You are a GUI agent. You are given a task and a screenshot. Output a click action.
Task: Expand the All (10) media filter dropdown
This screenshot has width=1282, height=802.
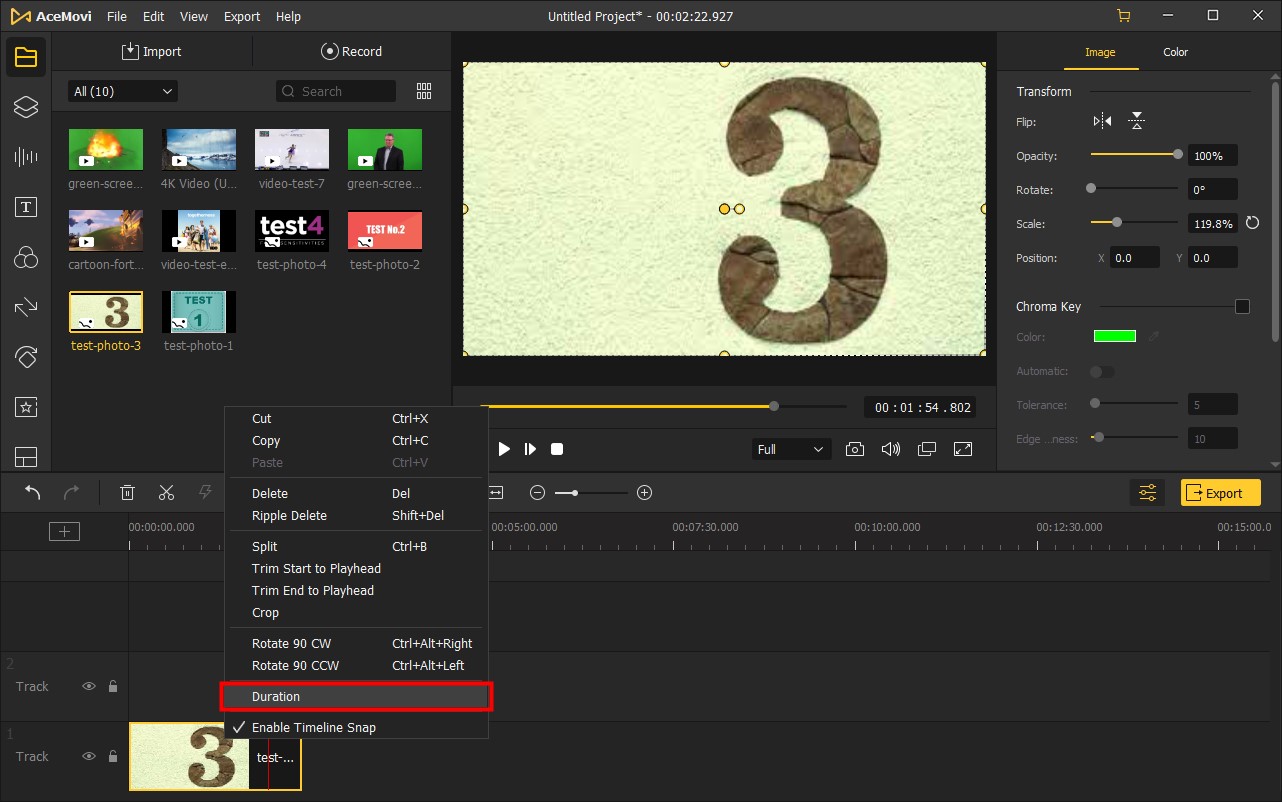122,91
